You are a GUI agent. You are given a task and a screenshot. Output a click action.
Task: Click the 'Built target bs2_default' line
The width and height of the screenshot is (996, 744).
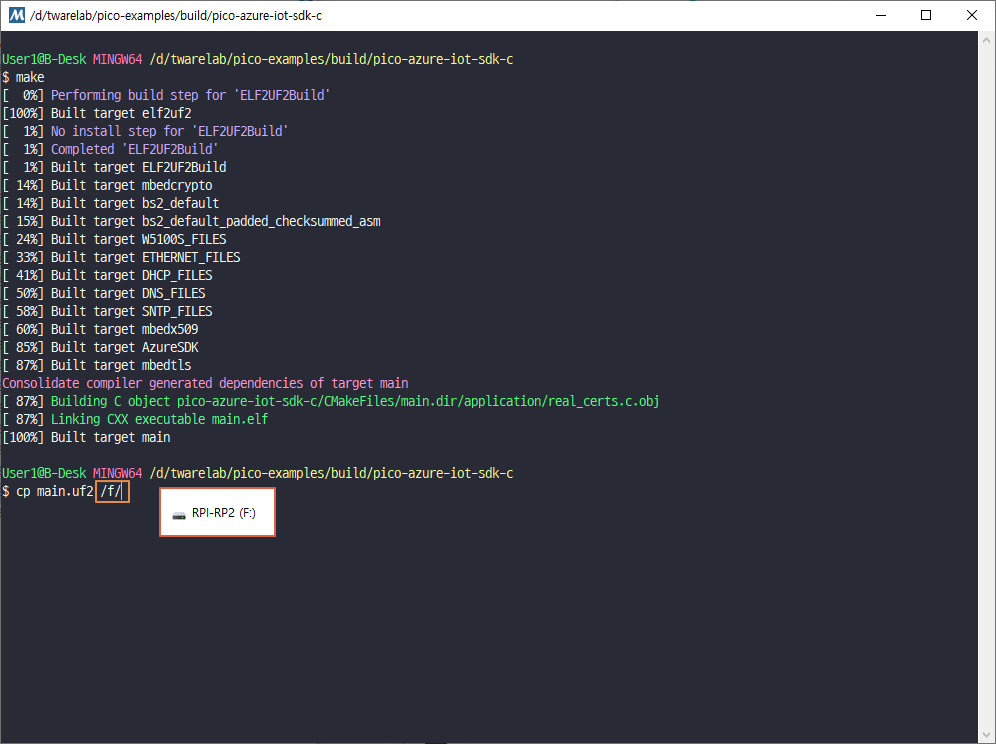[x=111, y=203]
